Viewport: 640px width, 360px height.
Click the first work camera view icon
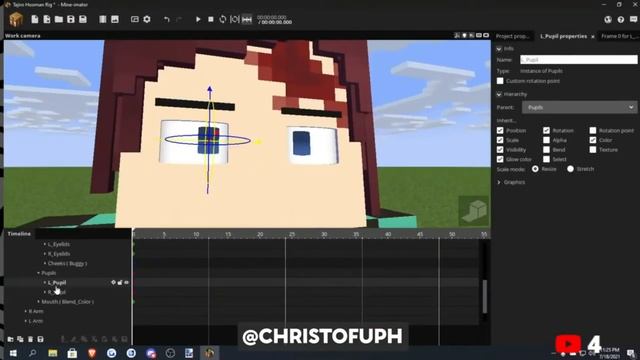457,36
